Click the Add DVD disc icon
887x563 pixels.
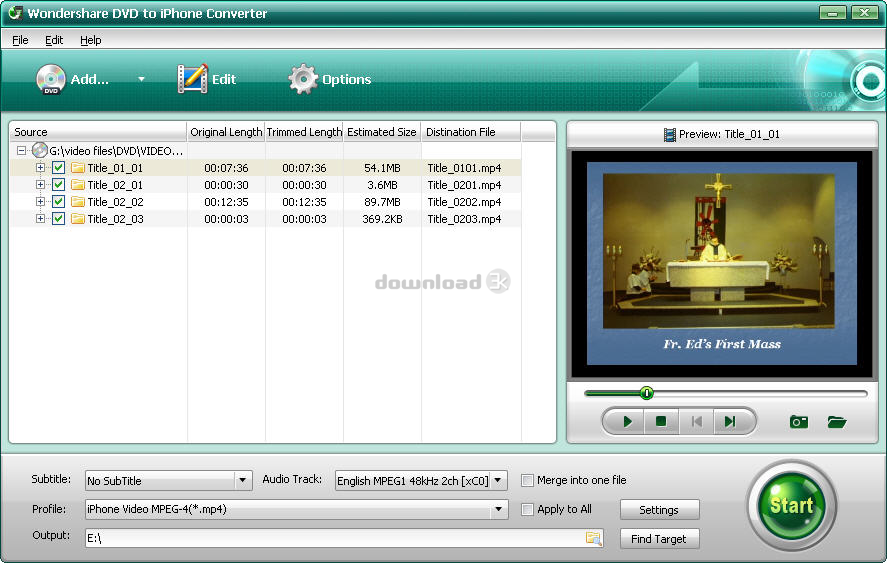click(x=51, y=79)
